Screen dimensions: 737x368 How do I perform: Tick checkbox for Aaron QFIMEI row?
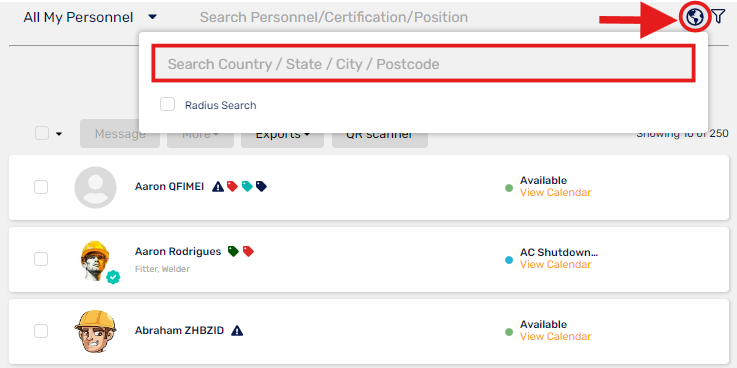click(x=41, y=187)
